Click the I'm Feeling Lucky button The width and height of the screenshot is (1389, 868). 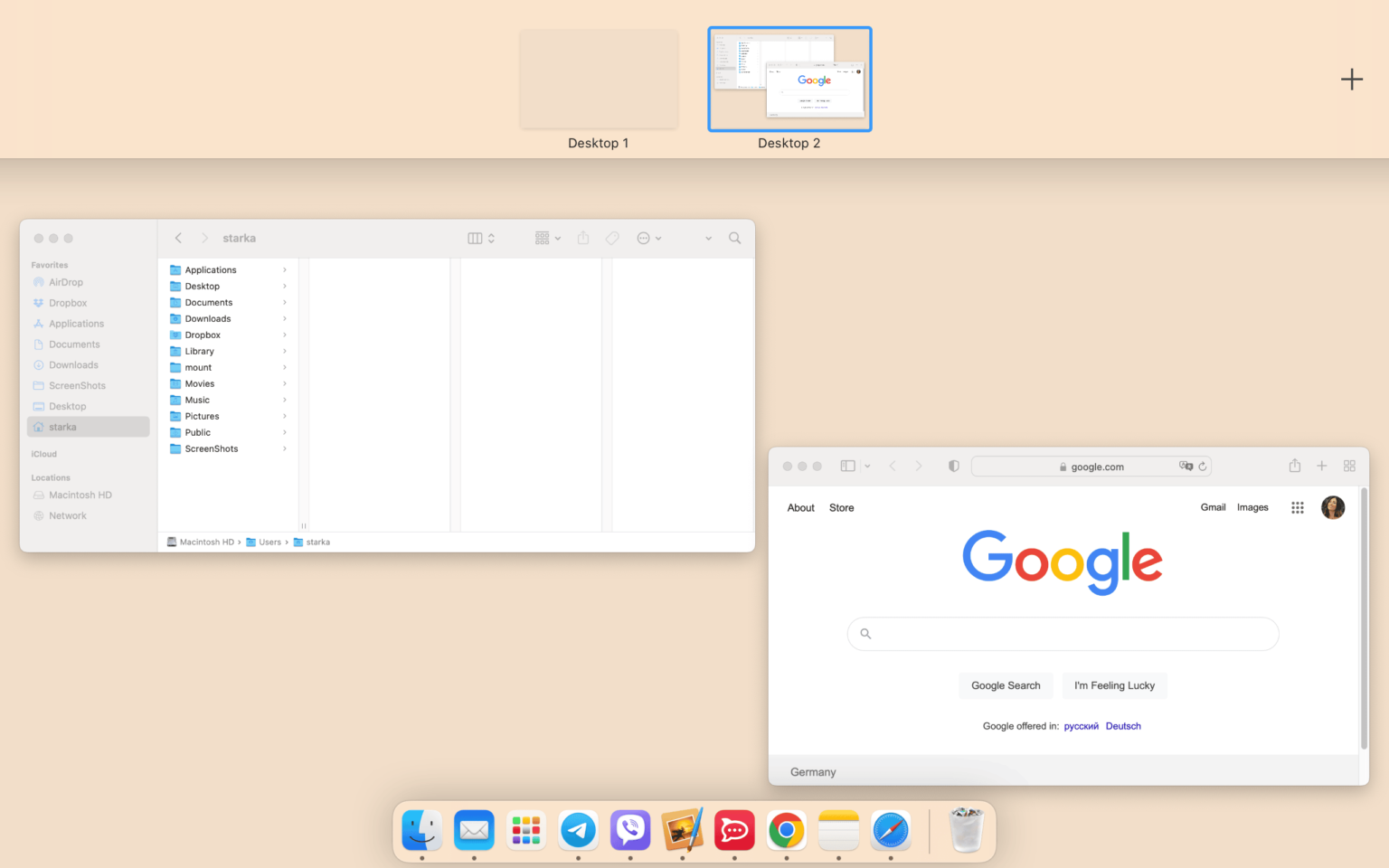[1114, 685]
